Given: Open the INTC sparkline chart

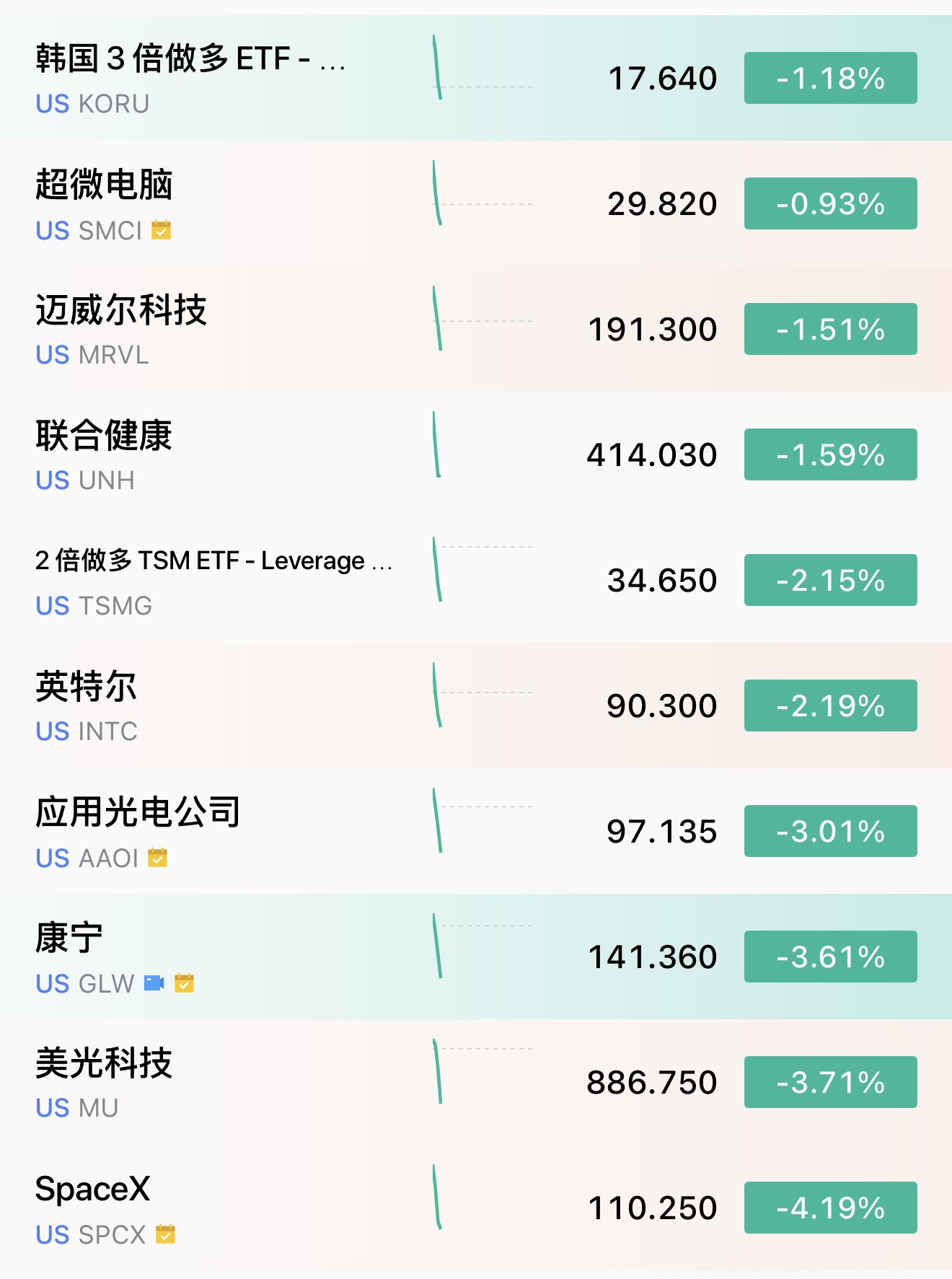Looking at the screenshot, I should [482, 695].
